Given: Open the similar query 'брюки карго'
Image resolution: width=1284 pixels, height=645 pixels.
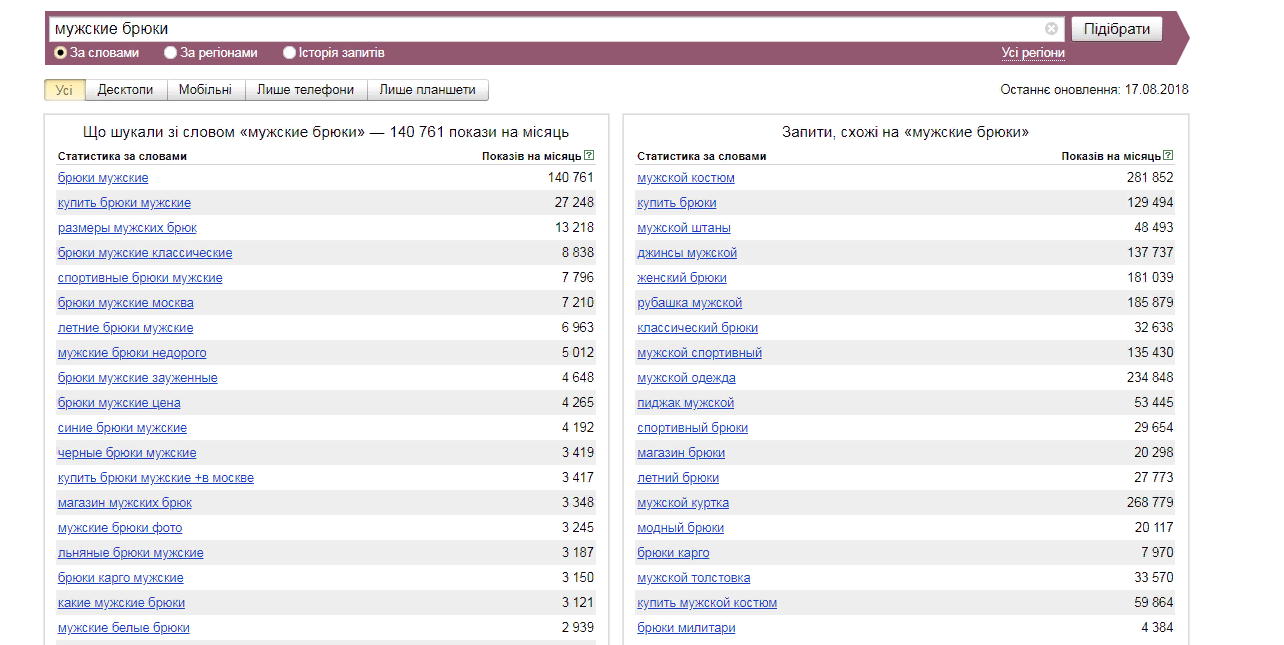Looking at the screenshot, I should coord(673,553).
